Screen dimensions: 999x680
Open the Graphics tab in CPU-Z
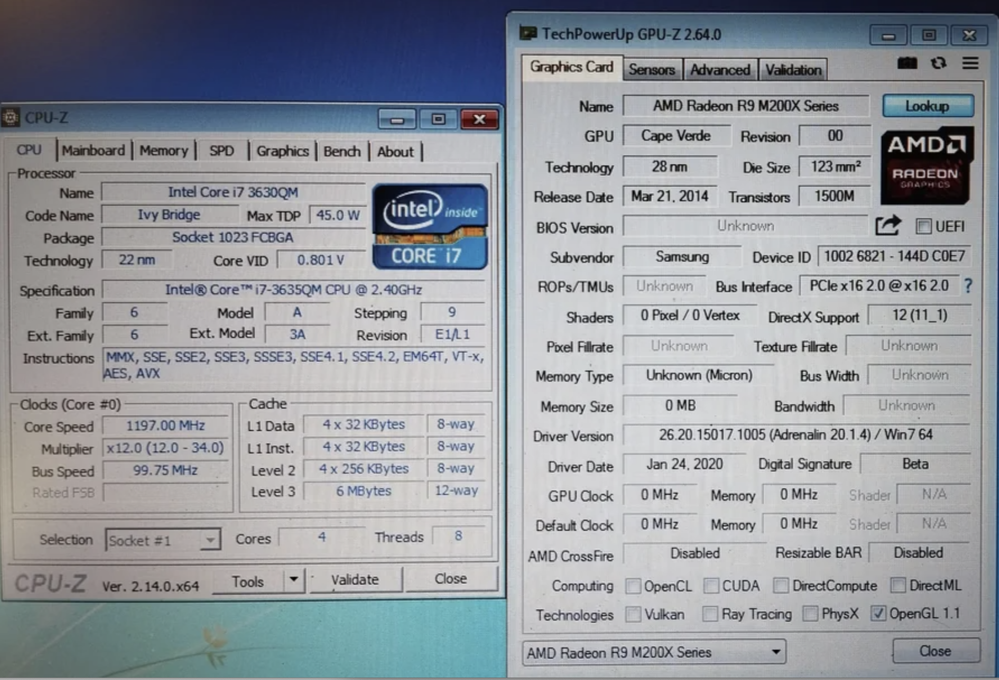point(282,151)
